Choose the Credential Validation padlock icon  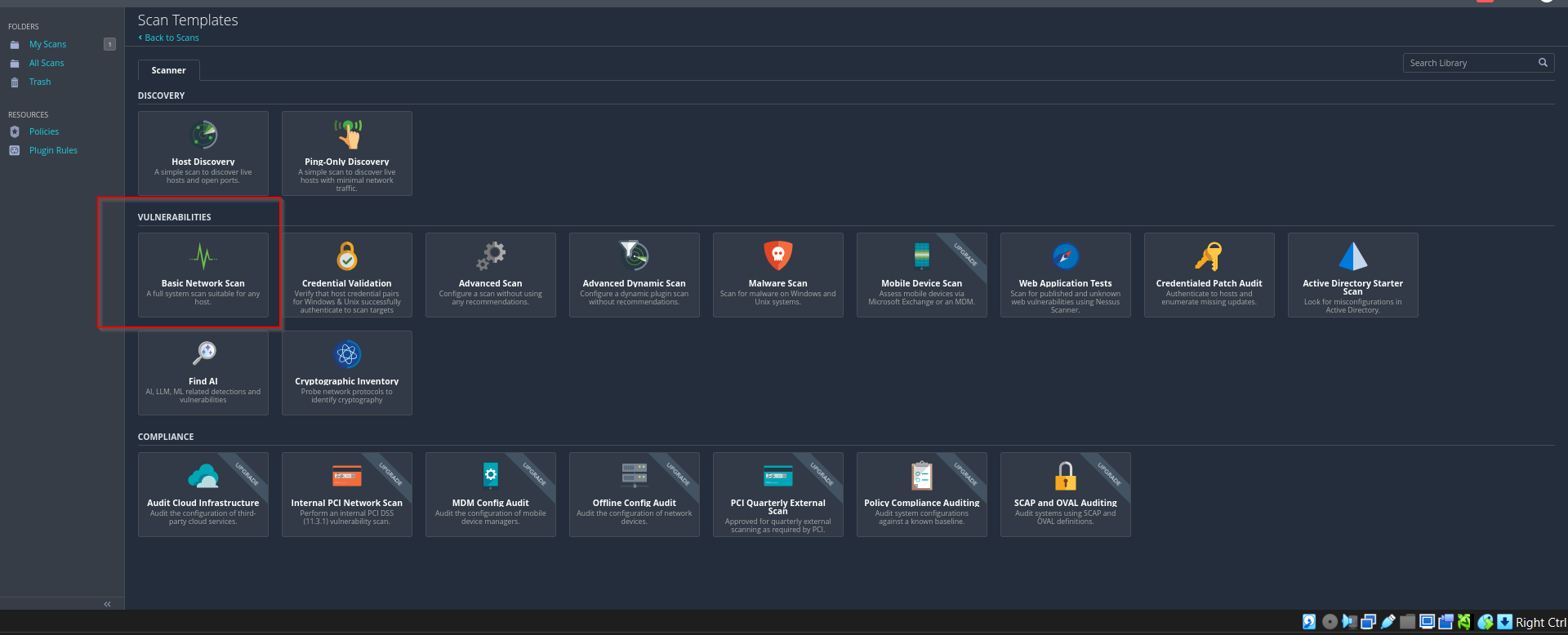pyautogui.click(x=347, y=256)
